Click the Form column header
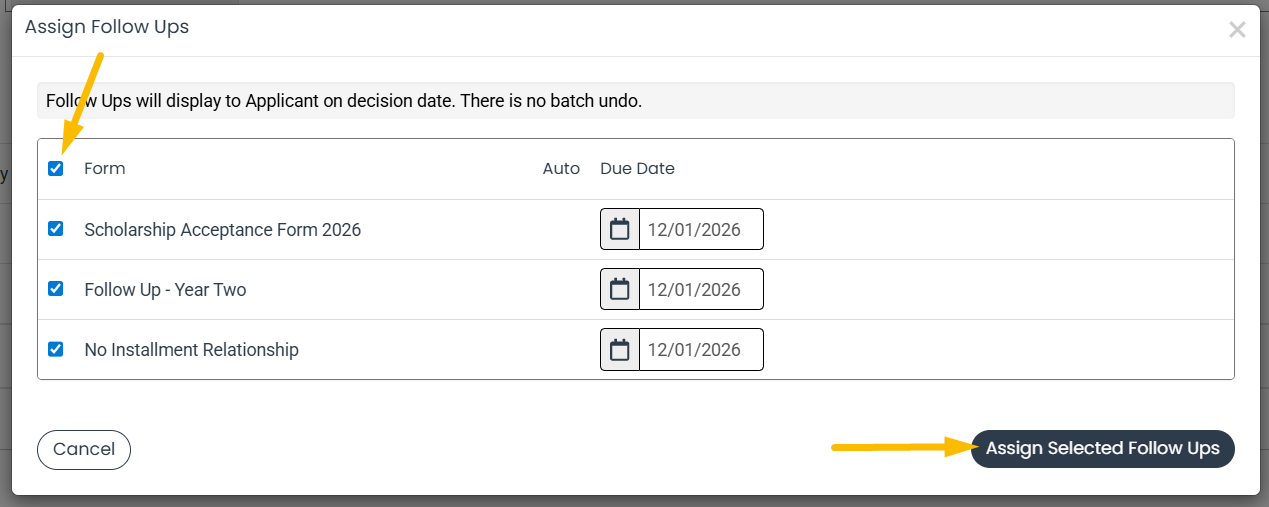1269x507 pixels. 105,168
